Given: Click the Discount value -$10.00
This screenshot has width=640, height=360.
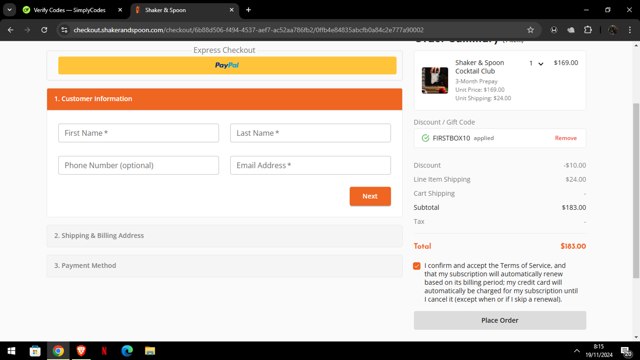Looking at the screenshot, I should (x=575, y=165).
